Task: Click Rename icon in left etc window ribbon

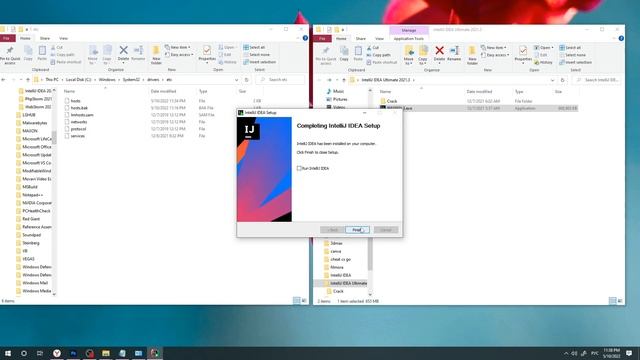Action: tap(138, 53)
